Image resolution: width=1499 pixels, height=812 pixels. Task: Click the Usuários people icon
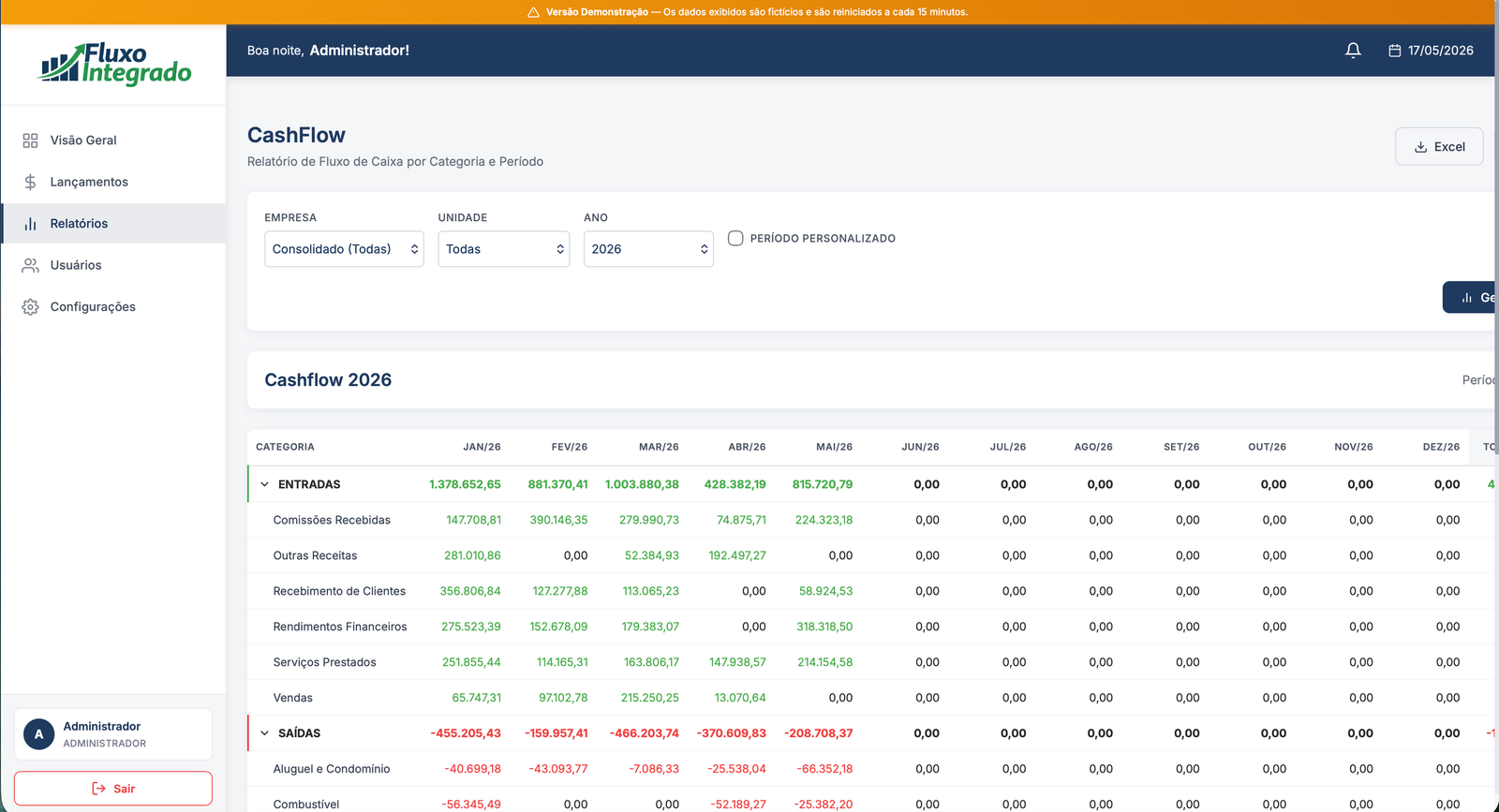pos(30,265)
